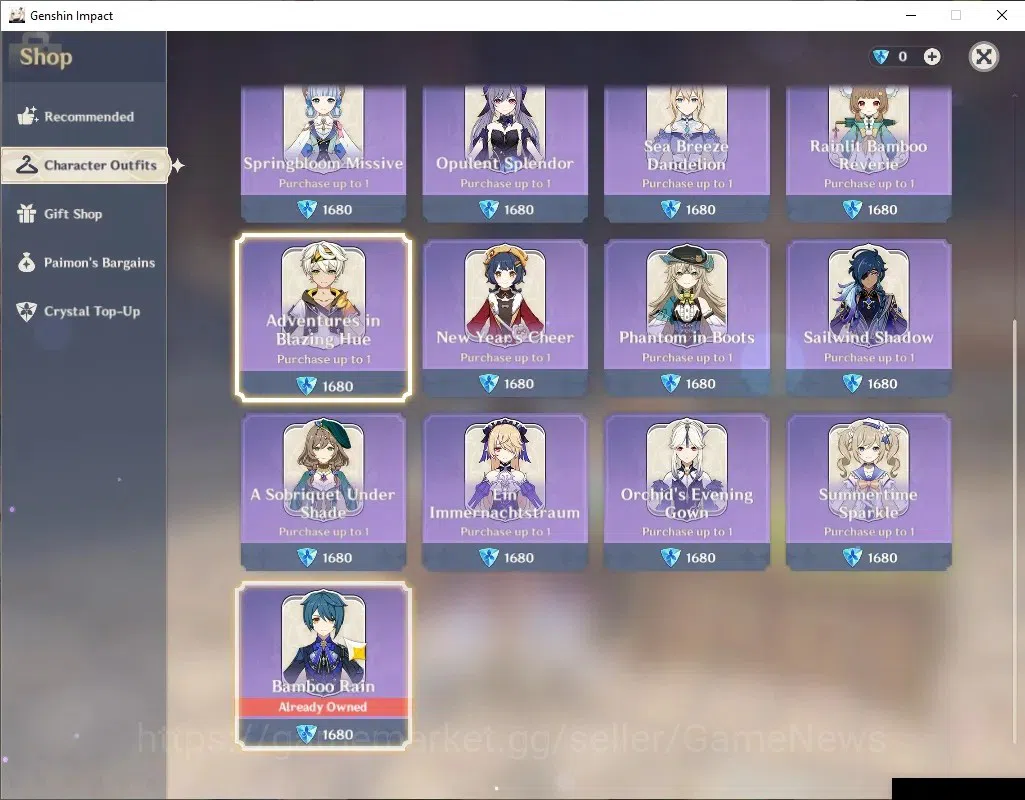Select Orchid's Evening Gown outfit card
Screen dimensions: 1025x800
tap(686, 492)
